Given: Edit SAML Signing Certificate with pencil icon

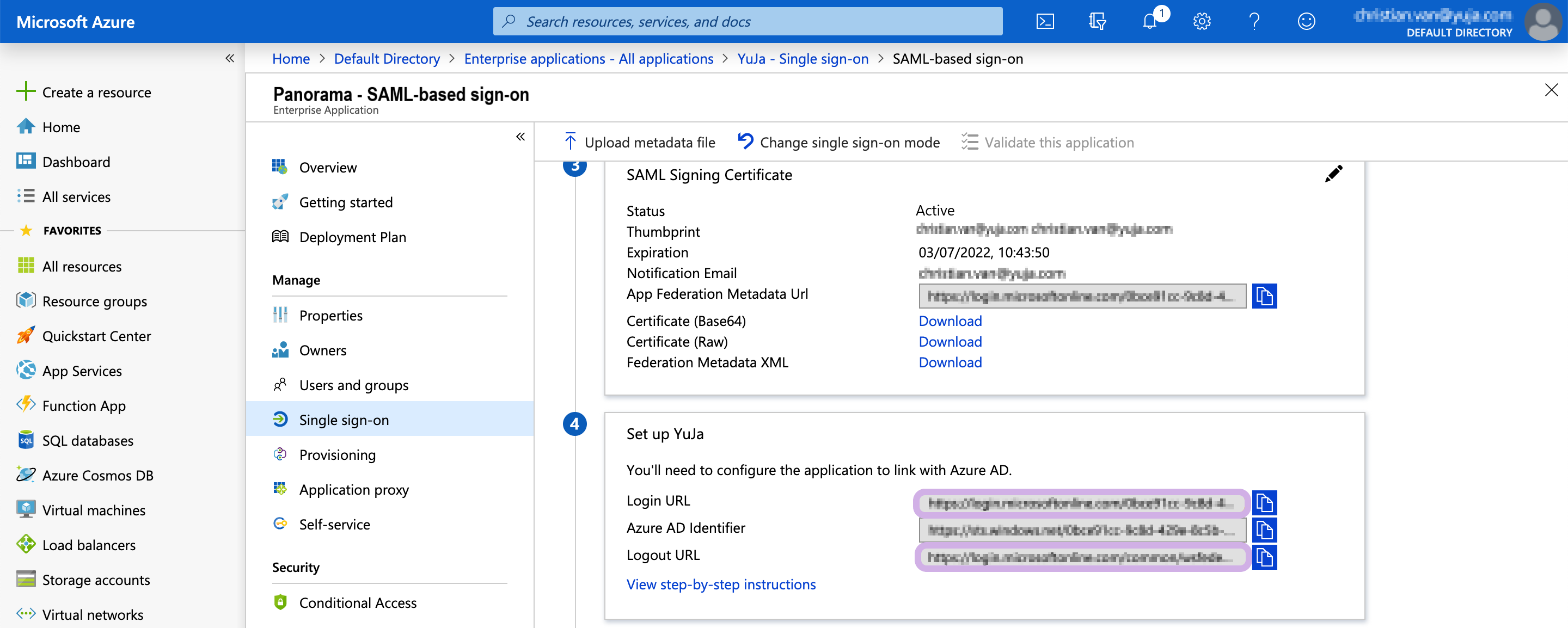Looking at the screenshot, I should point(1333,174).
